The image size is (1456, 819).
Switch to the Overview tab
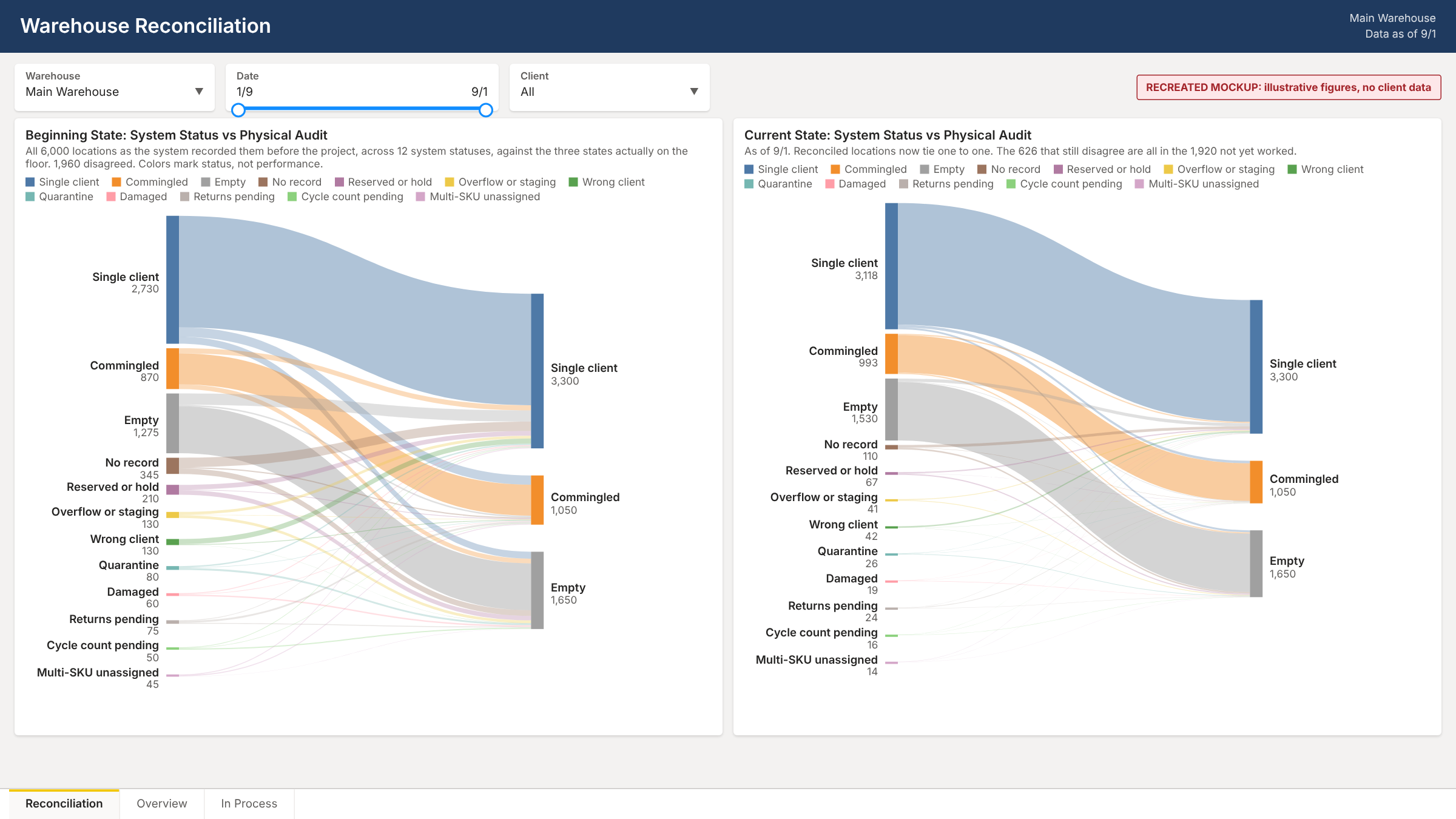pyautogui.click(x=162, y=804)
